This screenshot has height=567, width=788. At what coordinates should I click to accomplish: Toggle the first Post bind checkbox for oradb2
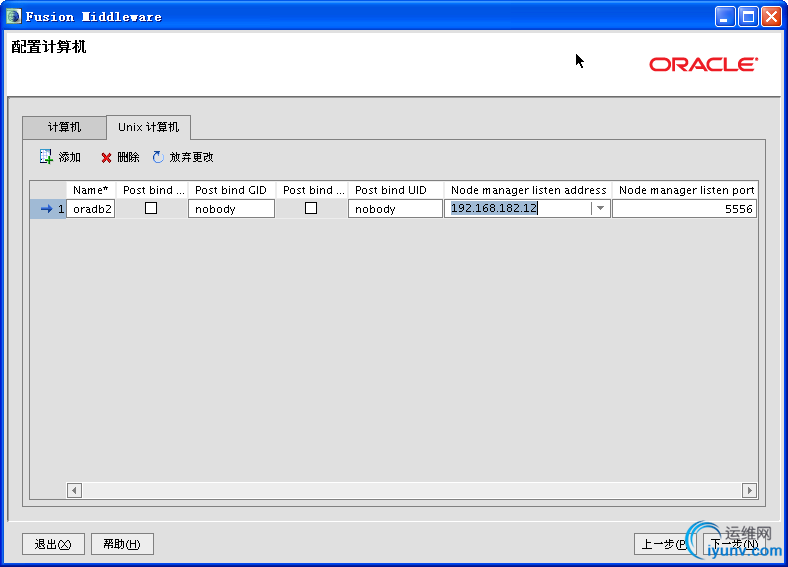[151, 208]
